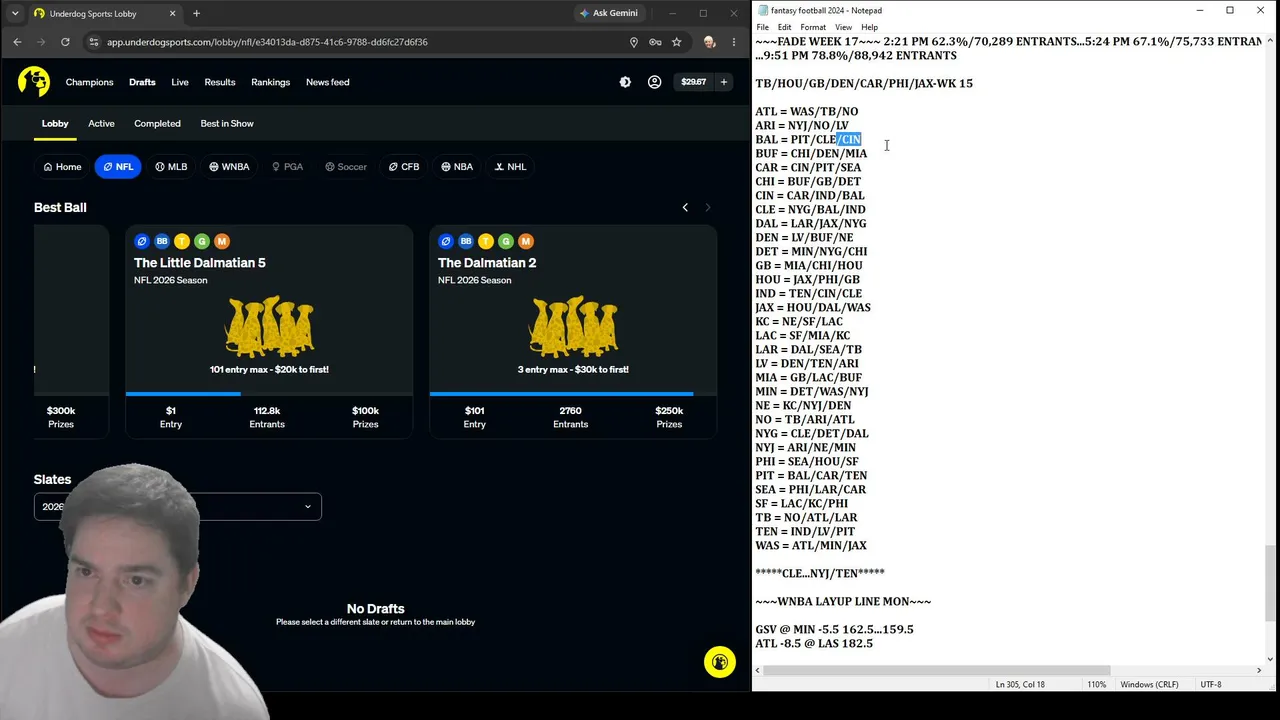Reload the Underdog Sports page
The height and width of the screenshot is (720, 1280).
pos(65,42)
